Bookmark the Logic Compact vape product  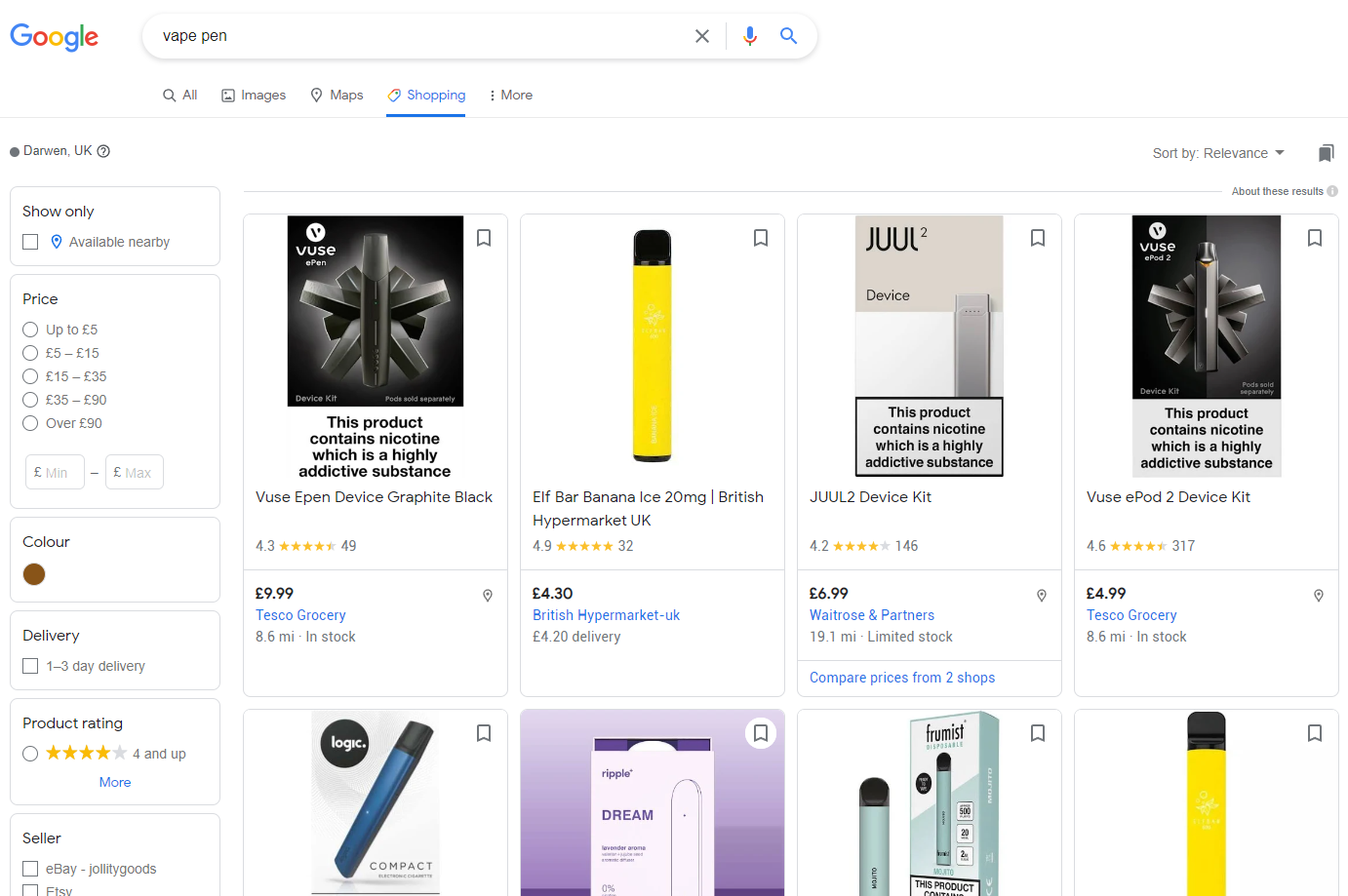[484, 733]
